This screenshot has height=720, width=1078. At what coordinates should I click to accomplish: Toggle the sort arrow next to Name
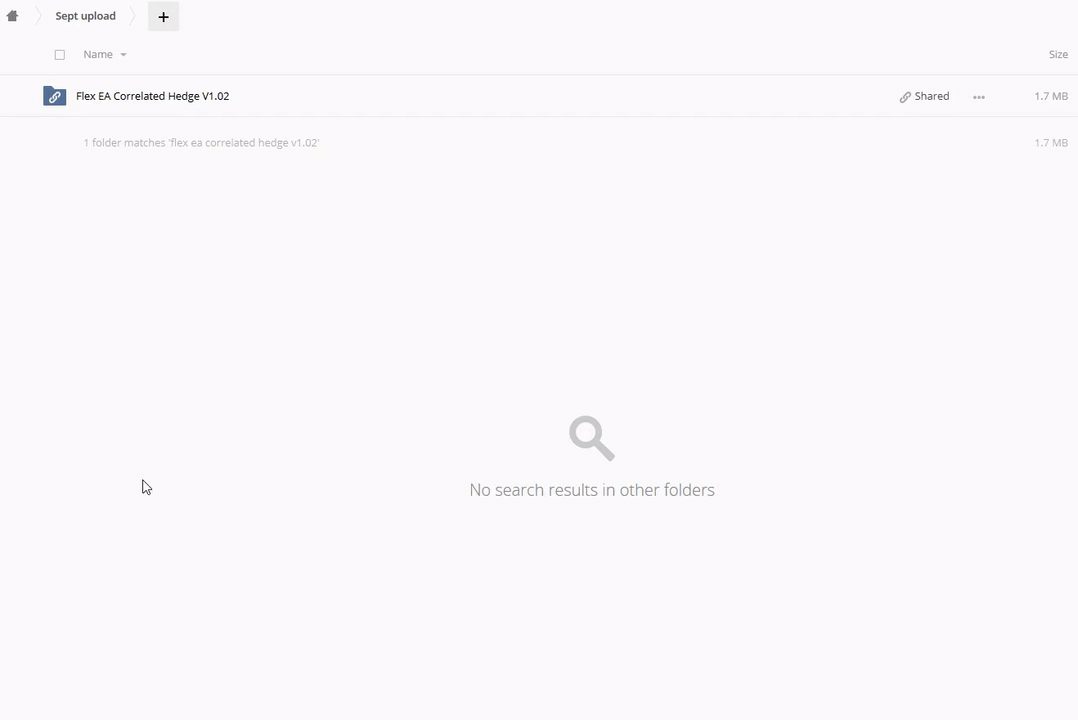tap(123, 55)
